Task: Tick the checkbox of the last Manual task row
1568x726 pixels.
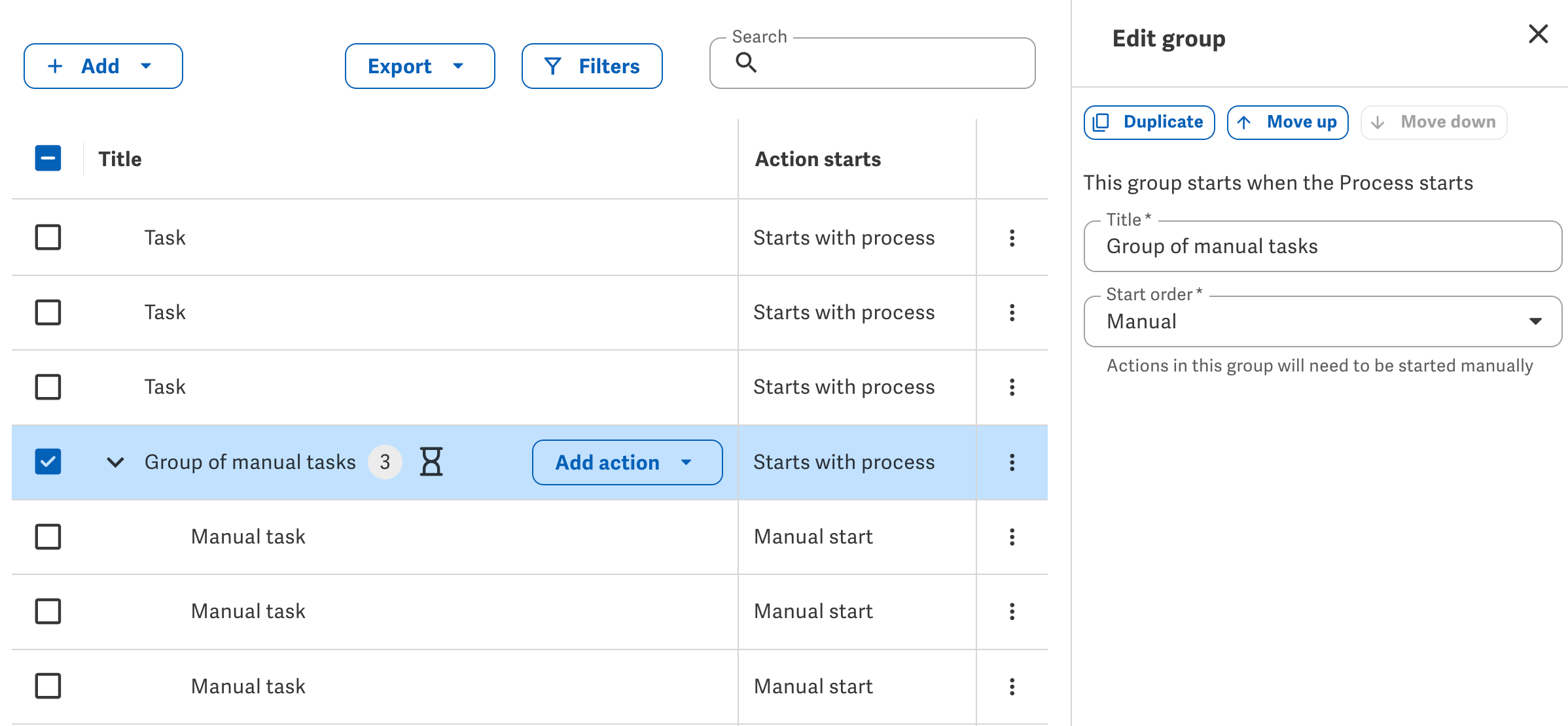Action: coord(48,686)
